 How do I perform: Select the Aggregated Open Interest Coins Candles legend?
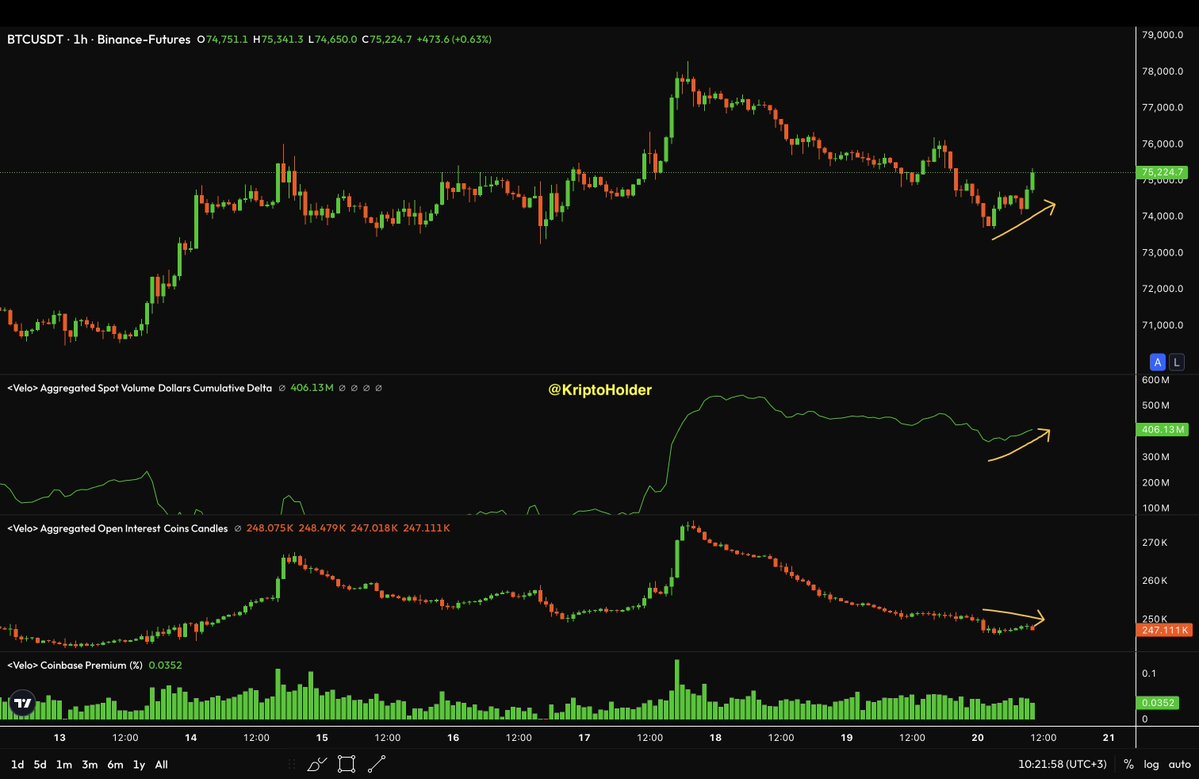pyautogui.click(x=117, y=528)
